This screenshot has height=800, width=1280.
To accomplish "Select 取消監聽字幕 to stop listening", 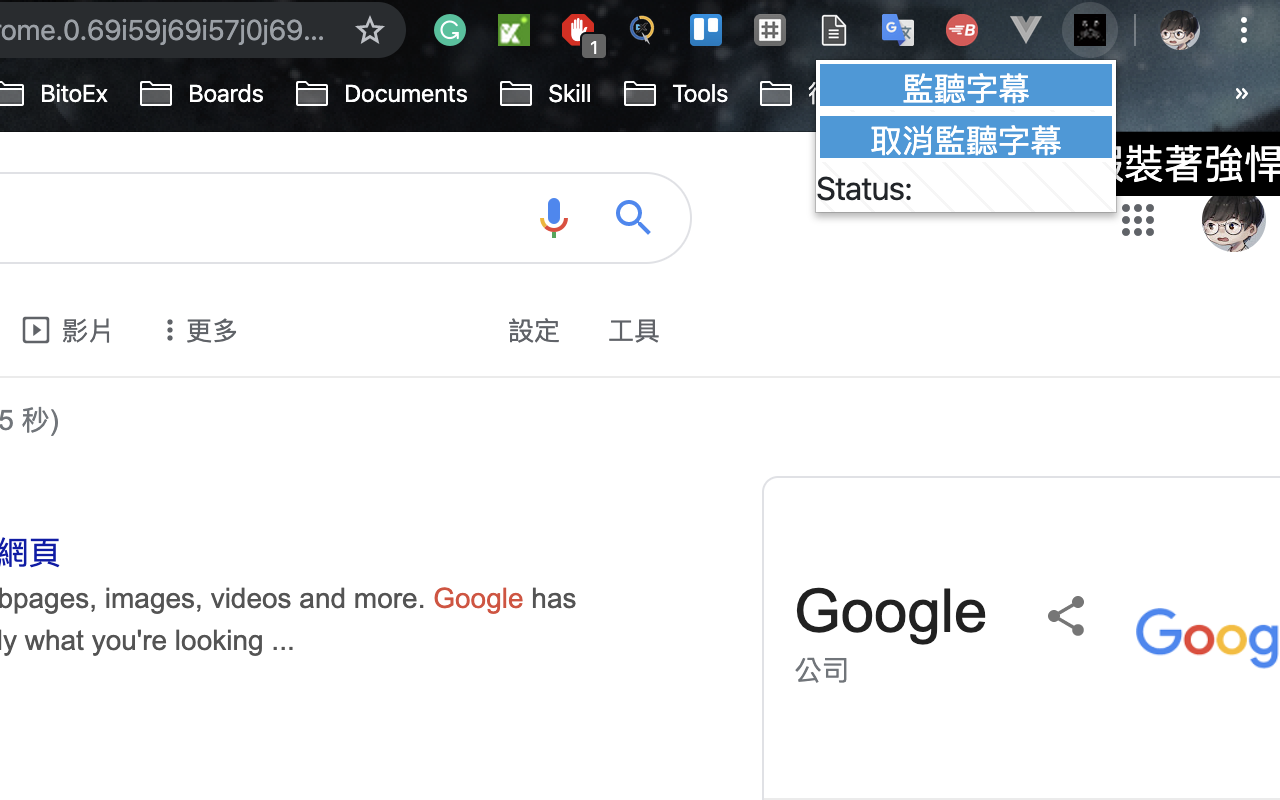I will [x=965, y=140].
